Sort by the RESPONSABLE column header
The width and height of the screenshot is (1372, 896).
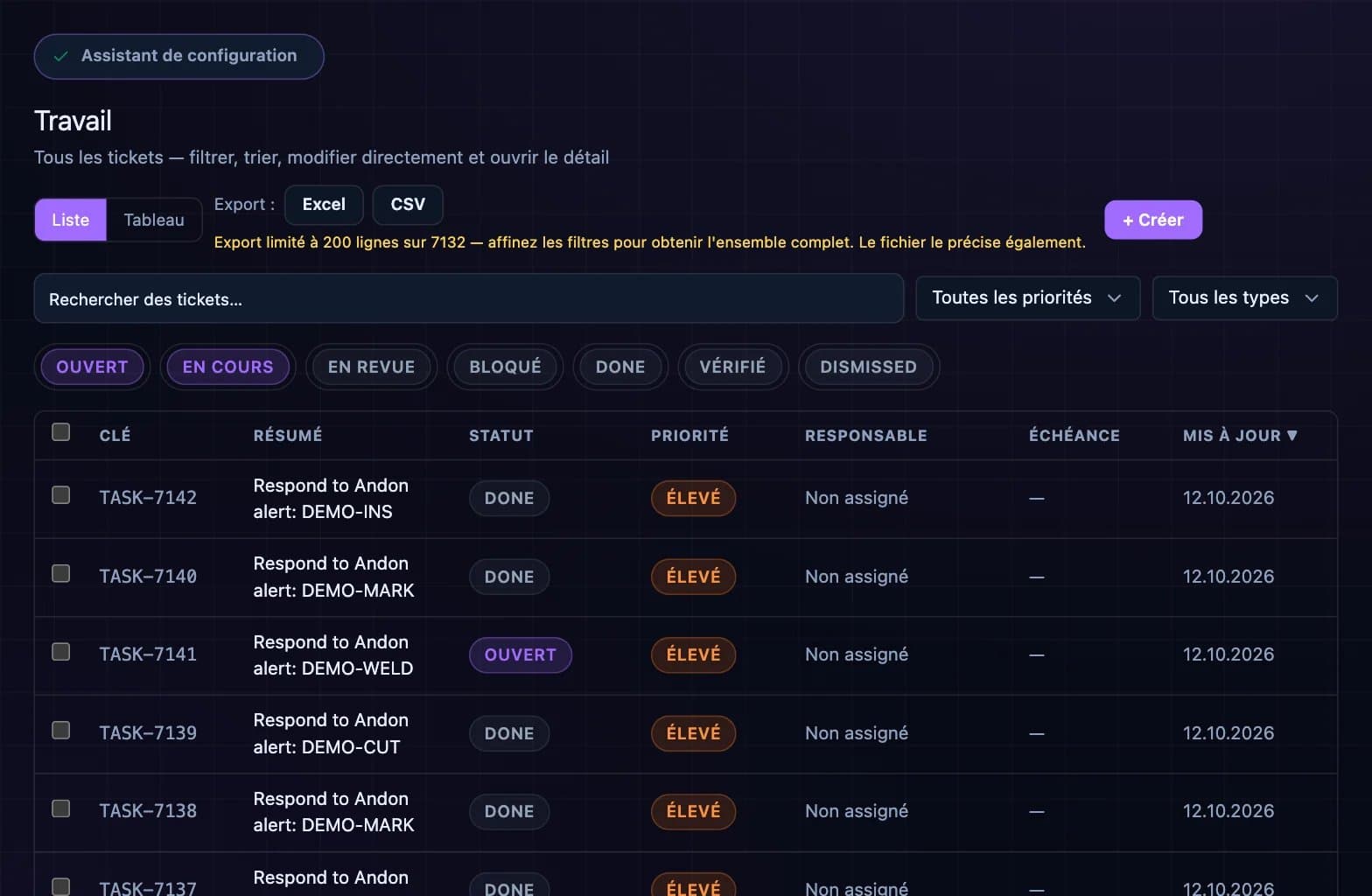[x=865, y=436]
